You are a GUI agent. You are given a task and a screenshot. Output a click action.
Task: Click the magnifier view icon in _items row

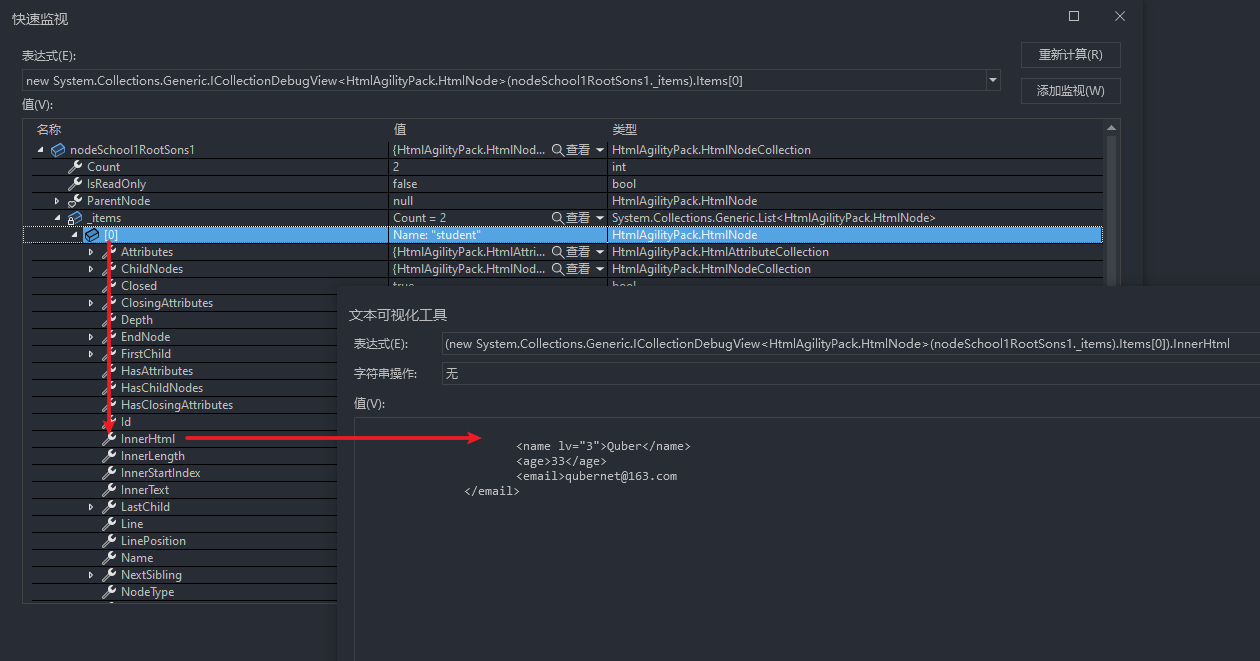pyautogui.click(x=558, y=218)
